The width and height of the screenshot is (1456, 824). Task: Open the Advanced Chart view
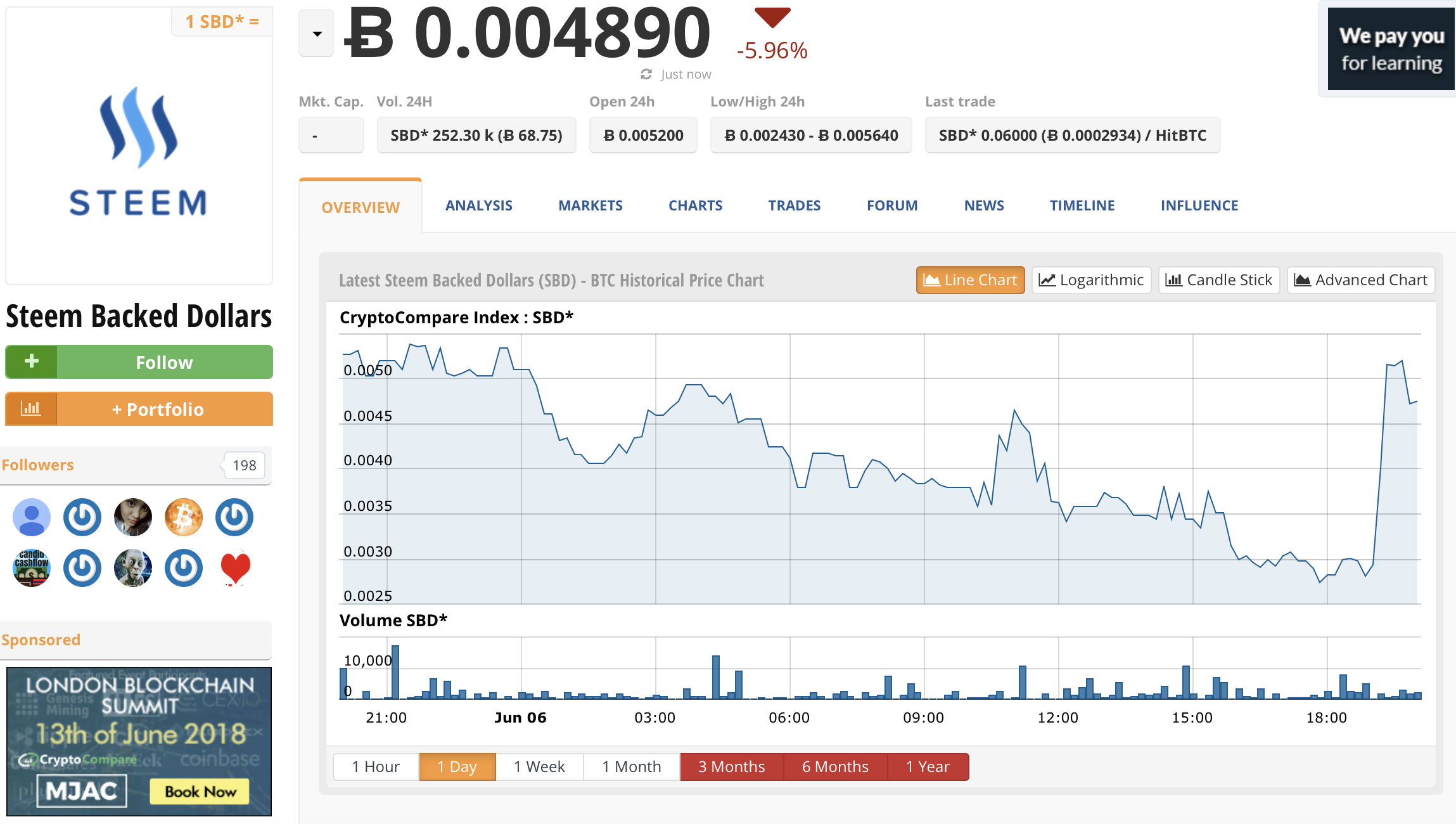coord(1361,280)
